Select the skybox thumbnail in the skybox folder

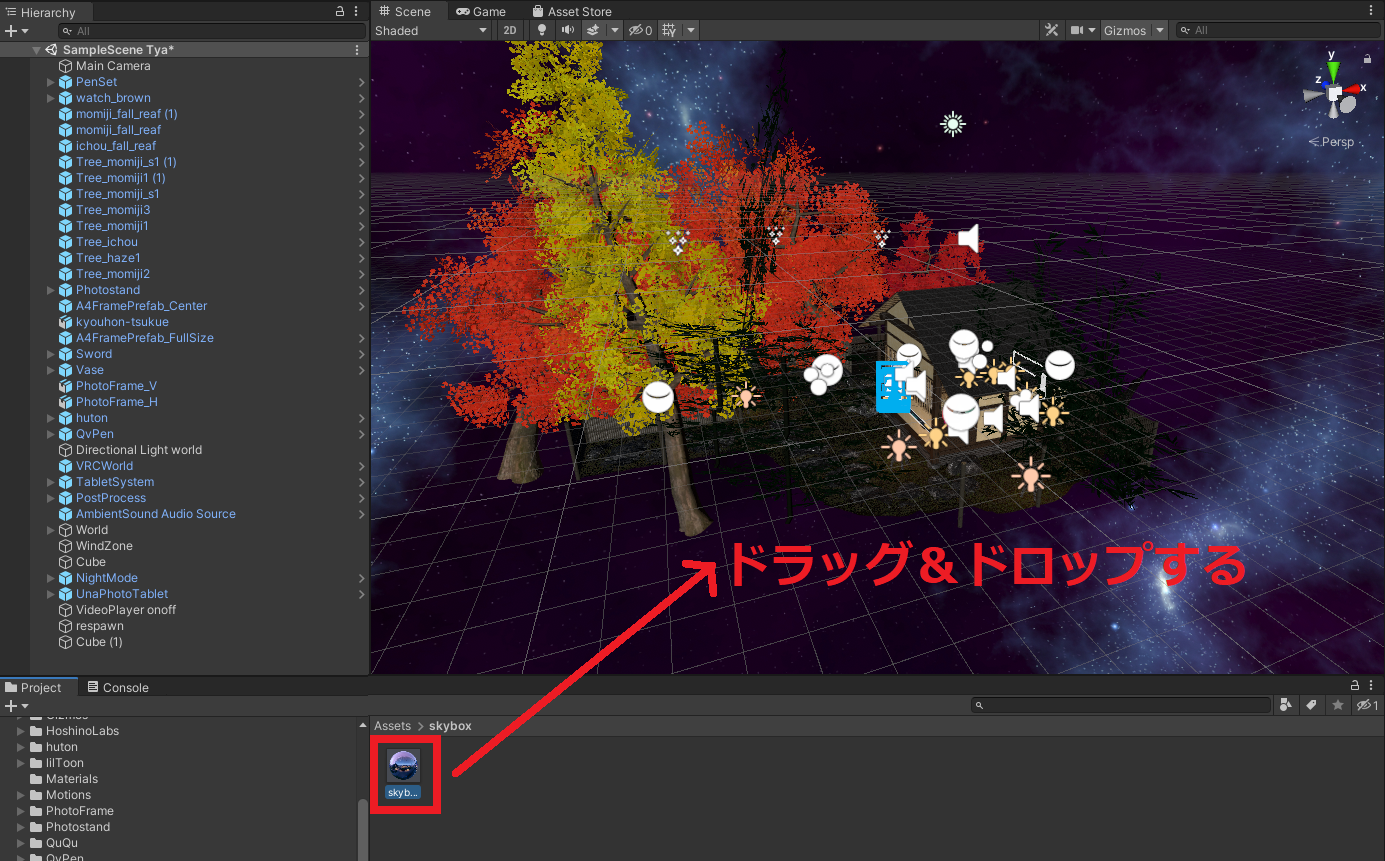coord(404,767)
